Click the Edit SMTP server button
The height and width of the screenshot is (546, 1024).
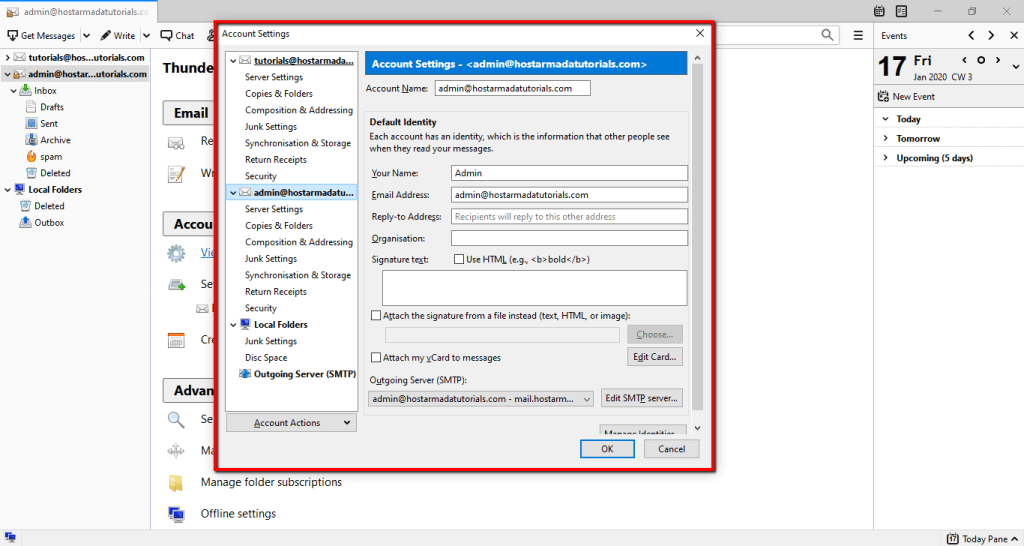click(642, 398)
